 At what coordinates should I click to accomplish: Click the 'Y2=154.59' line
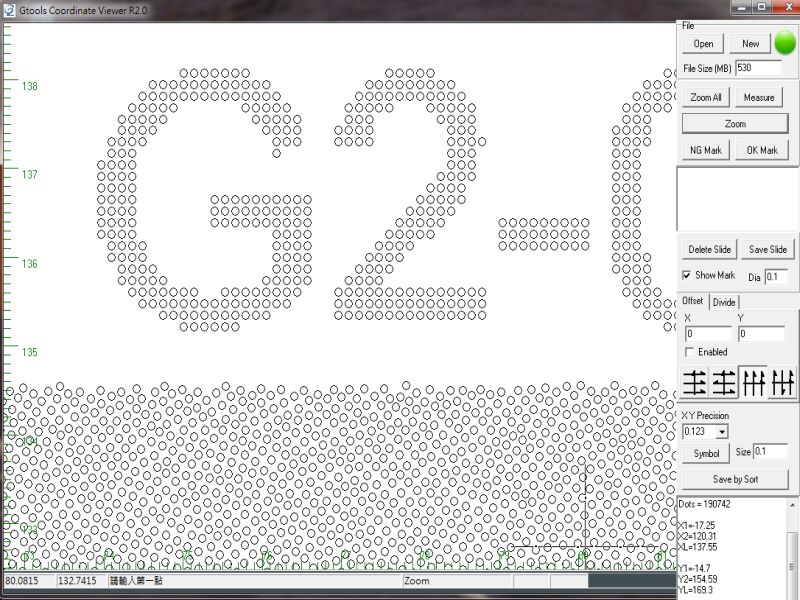tap(697, 579)
